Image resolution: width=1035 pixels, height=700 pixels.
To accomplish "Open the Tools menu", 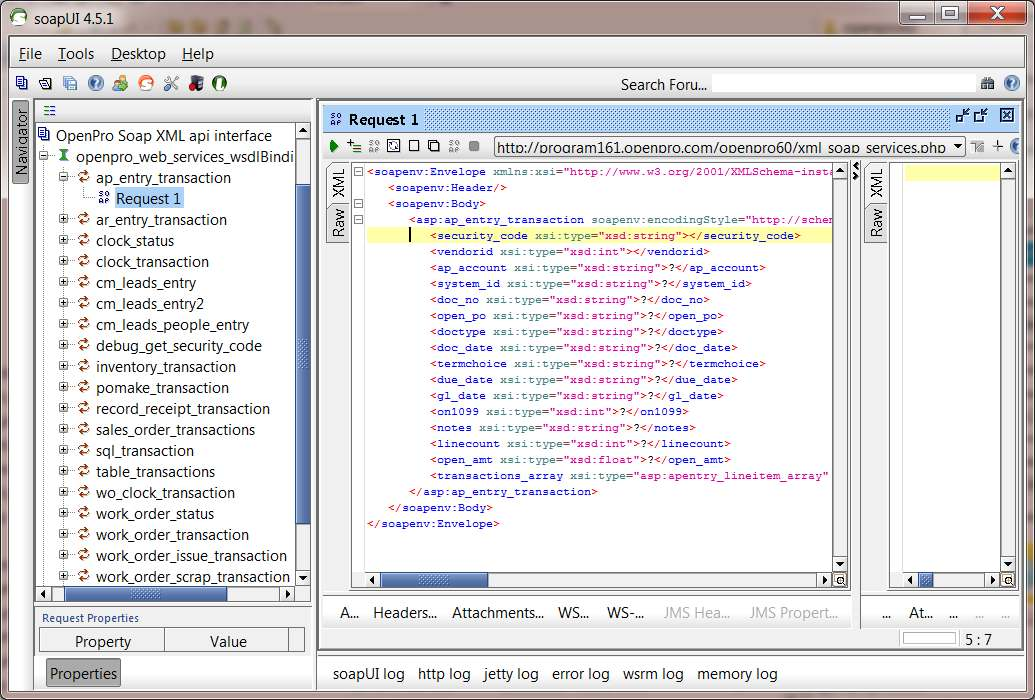I will (76, 54).
